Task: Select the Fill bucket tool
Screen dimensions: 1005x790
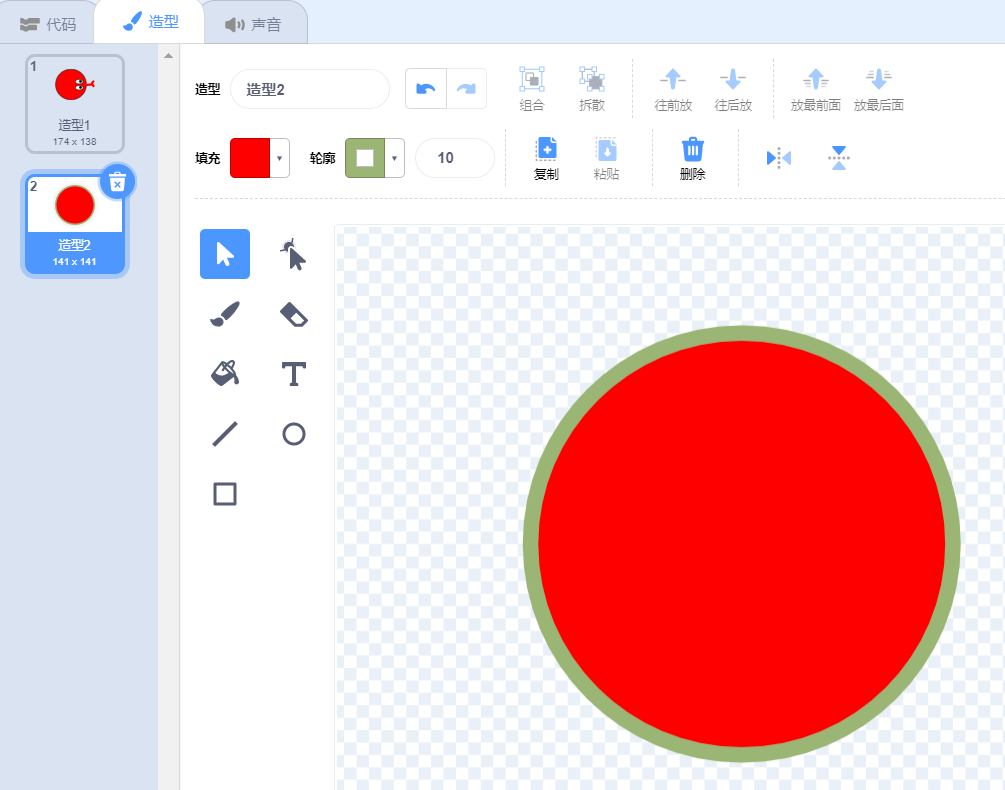Action: (225, 374)
